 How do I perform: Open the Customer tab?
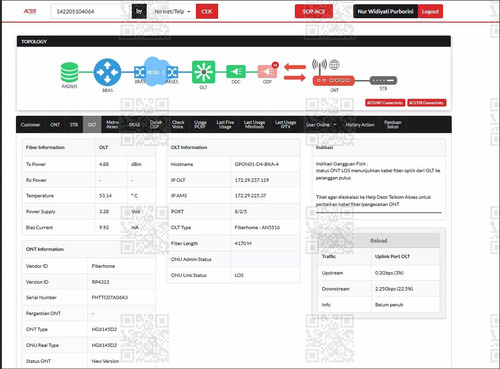tap(30, 125)
